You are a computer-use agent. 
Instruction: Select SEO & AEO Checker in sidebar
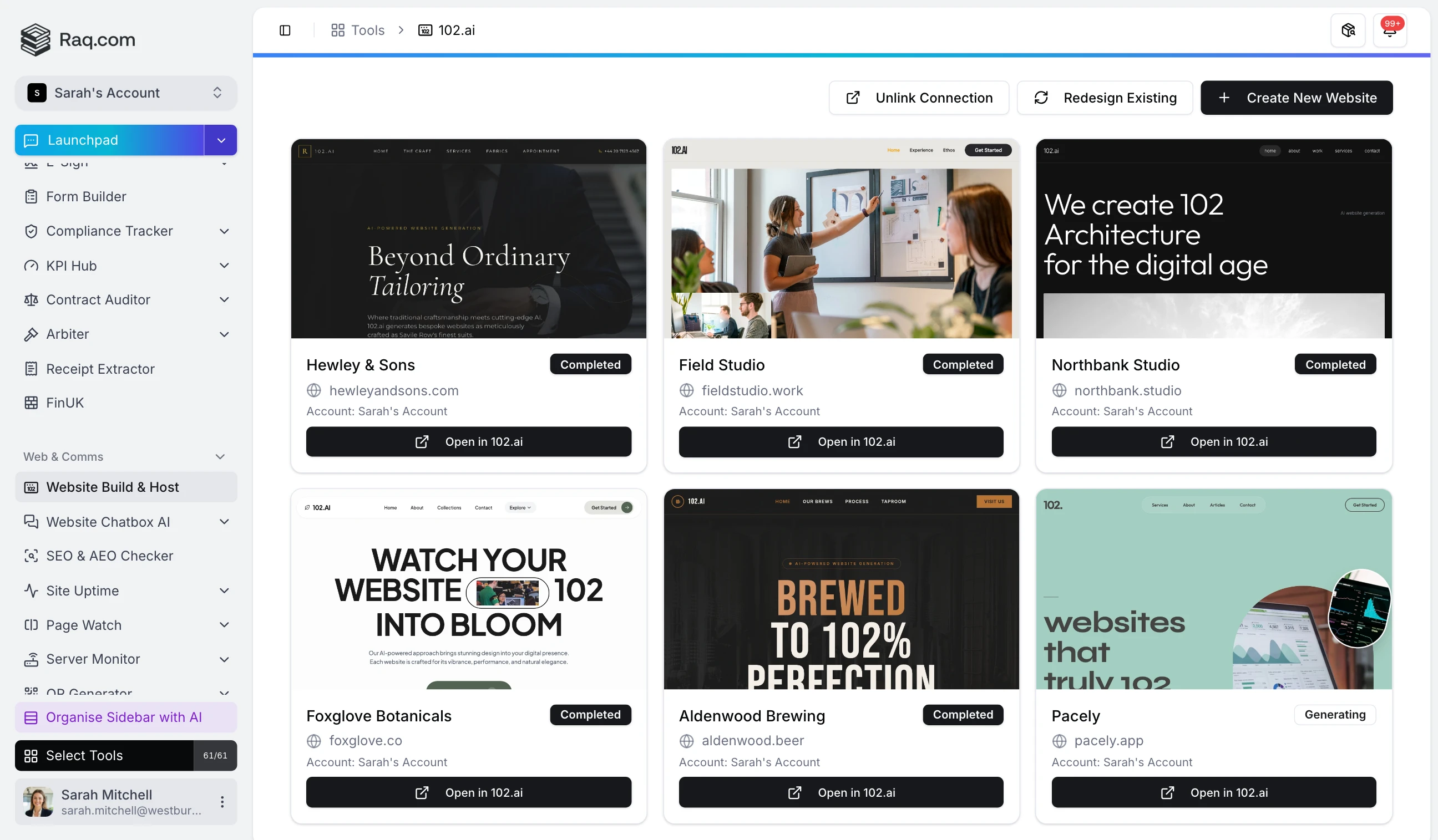126,556
